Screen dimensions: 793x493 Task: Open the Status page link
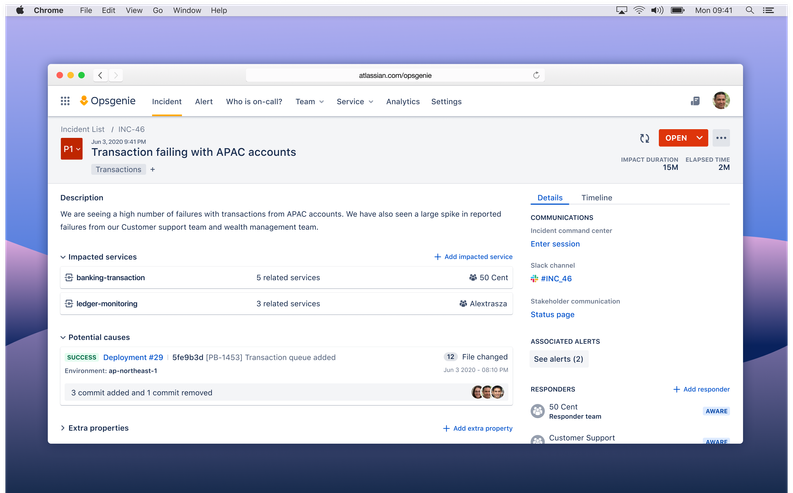pyautogui.click(x=552, y=315)
